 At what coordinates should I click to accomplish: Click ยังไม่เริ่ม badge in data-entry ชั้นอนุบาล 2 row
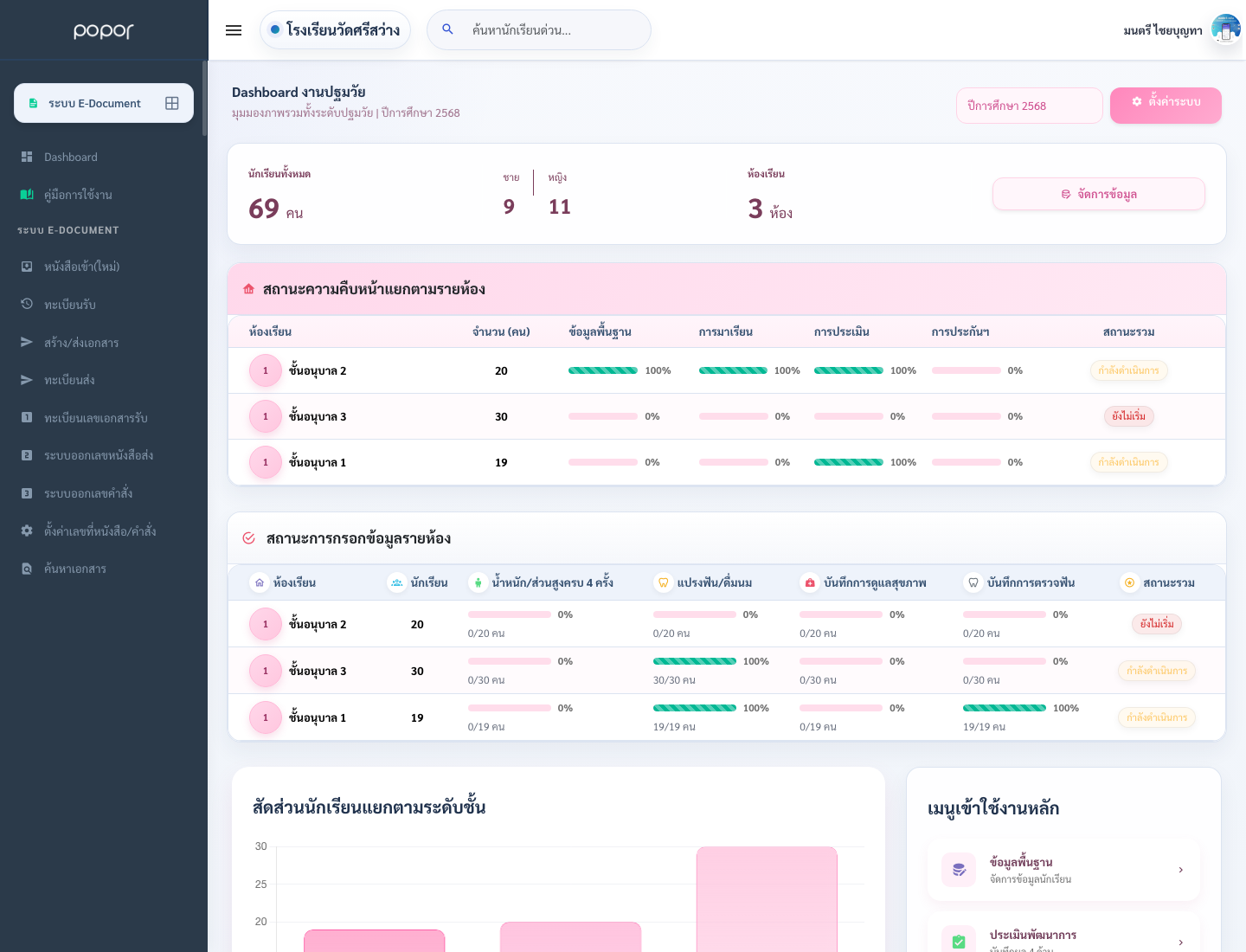tap(1157, 624)
